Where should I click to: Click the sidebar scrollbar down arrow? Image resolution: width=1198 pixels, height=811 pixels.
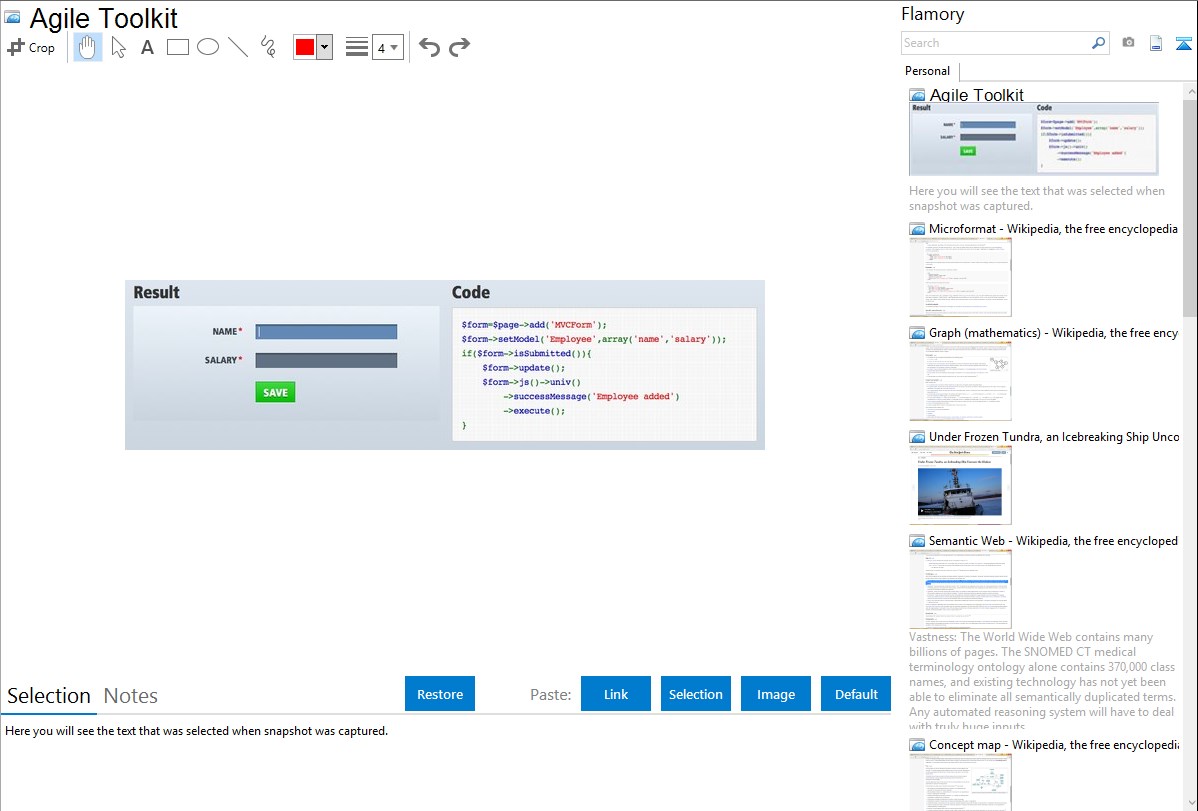click(x=1190, y=803)
